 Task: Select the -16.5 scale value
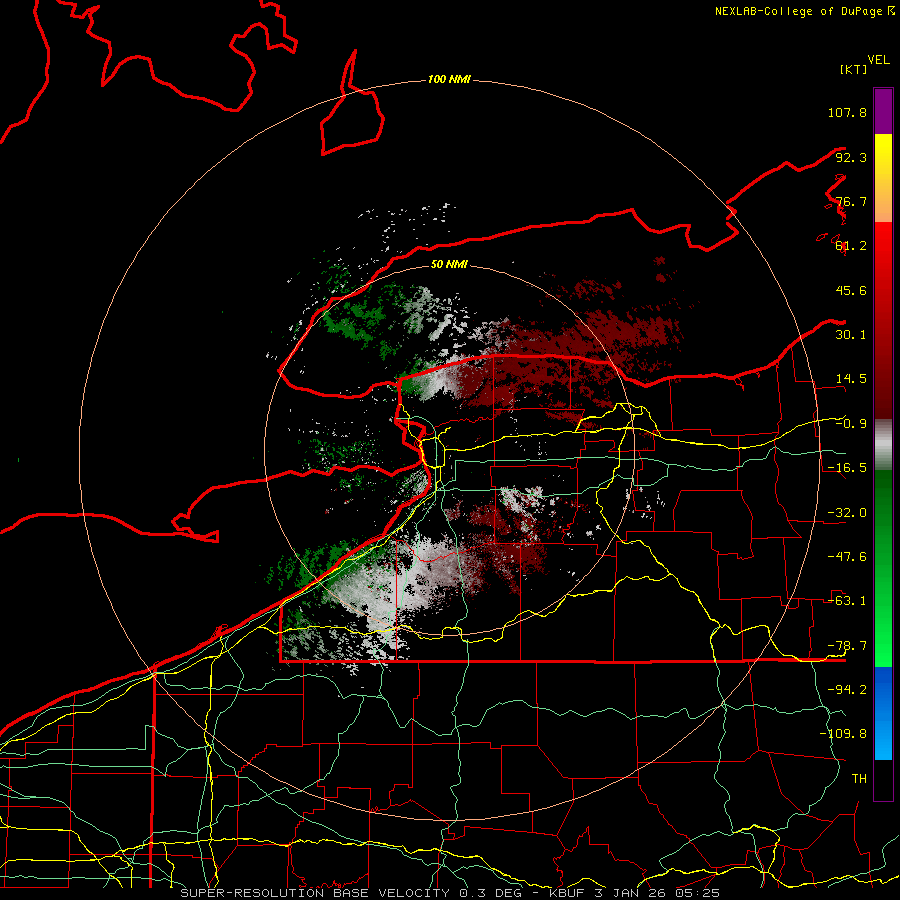847,468
